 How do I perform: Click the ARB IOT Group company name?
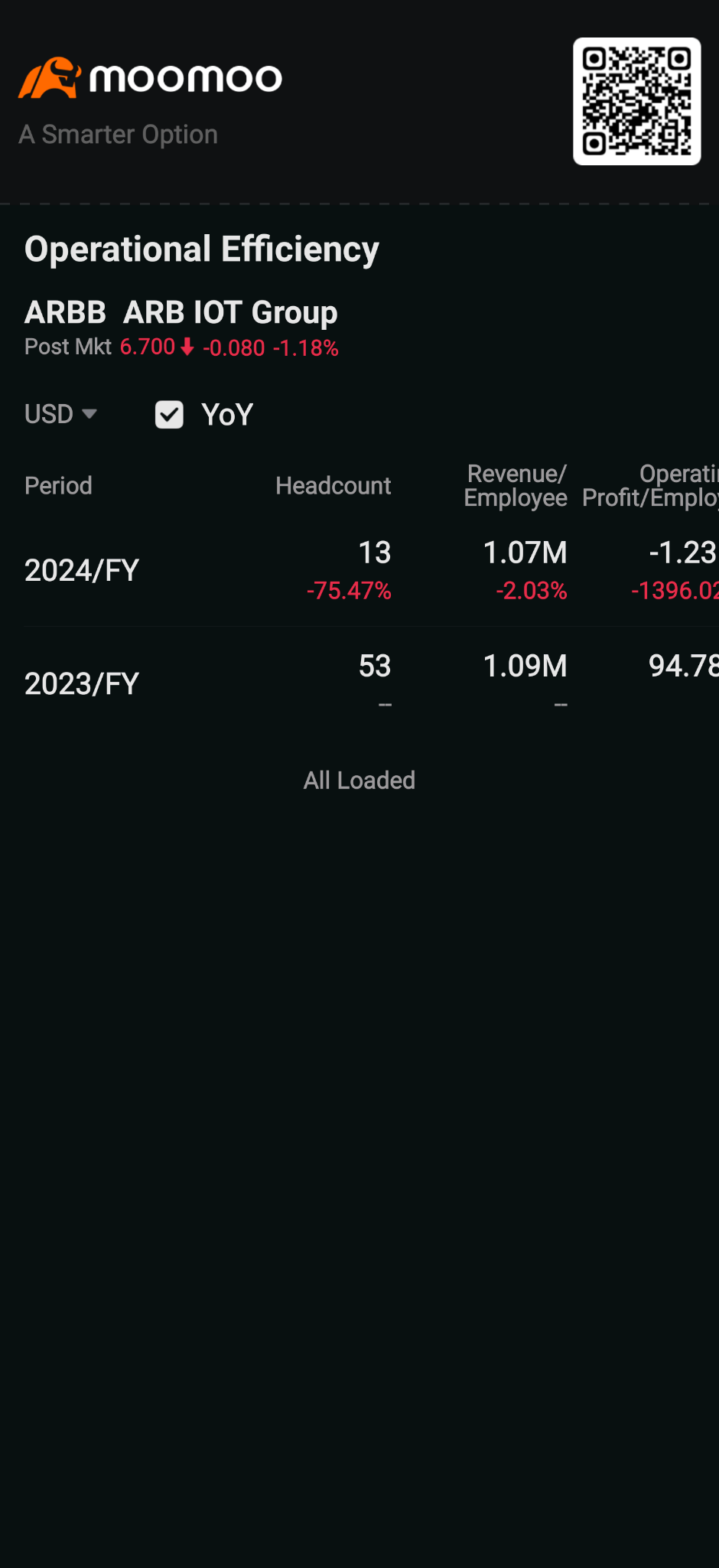230,312
